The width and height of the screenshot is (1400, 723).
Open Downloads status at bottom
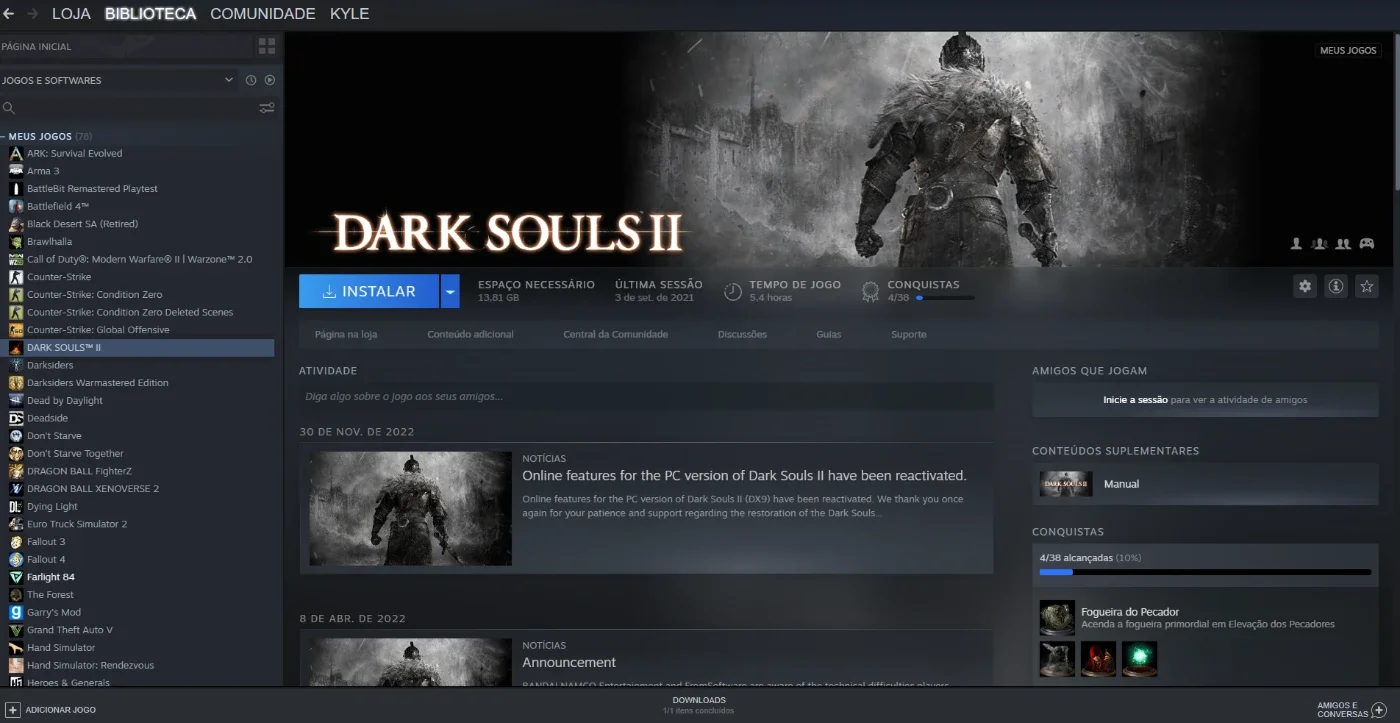click(699, 705)
